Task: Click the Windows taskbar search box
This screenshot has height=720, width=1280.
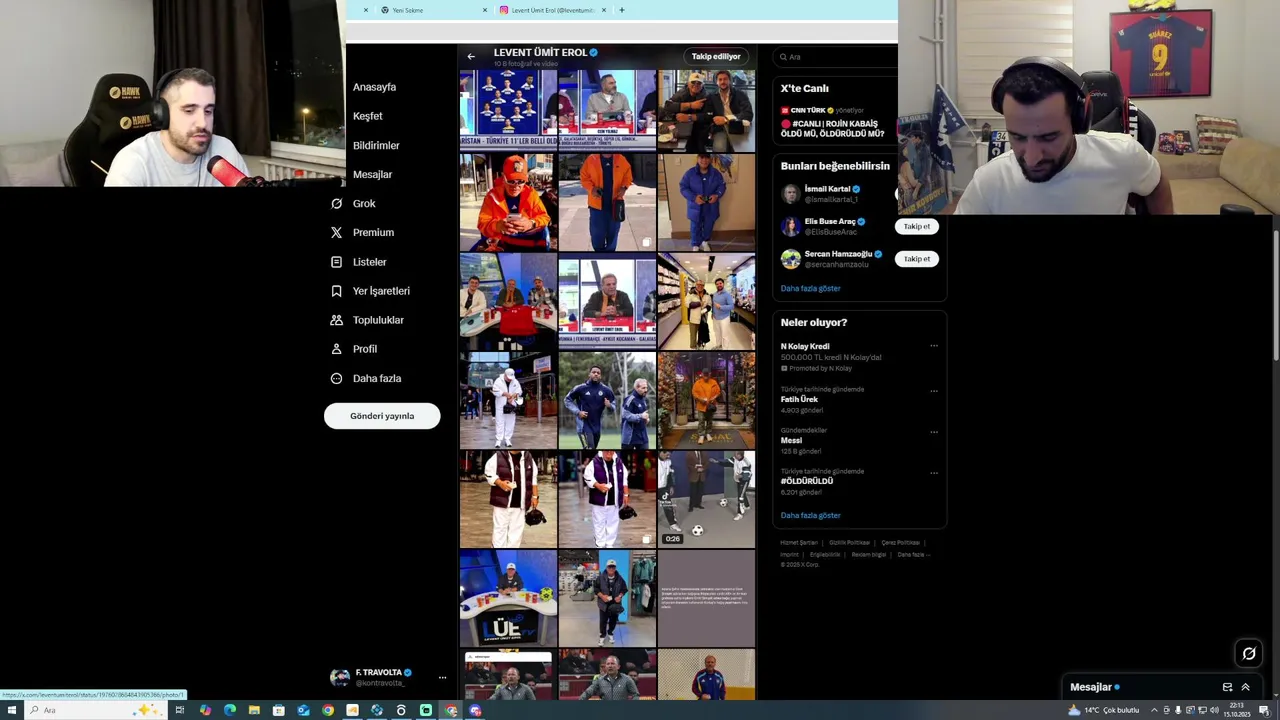Action: pyautogui.click(x=95, y=710)
